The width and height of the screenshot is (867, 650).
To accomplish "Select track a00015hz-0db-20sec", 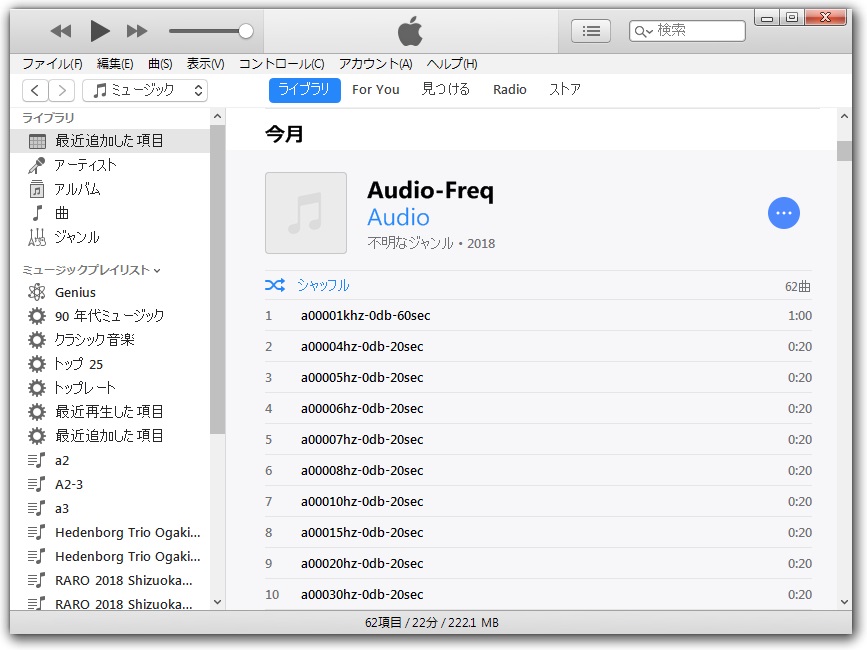I will tap(538, 532).
